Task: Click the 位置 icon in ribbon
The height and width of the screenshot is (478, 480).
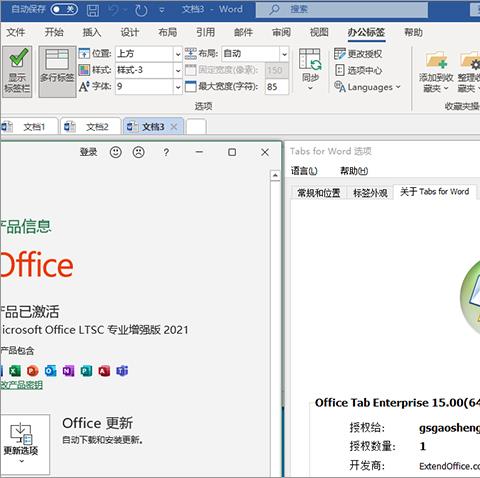Action: point(84,54)
